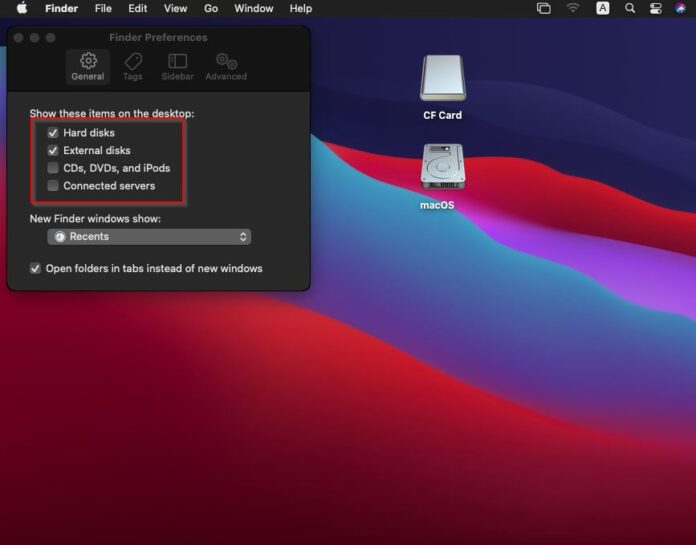Click the 'Finder Preferences' window title
Image resolution: width=696 pixels, height=545 pixels.
pyautogui.click(x=158, y=38)
